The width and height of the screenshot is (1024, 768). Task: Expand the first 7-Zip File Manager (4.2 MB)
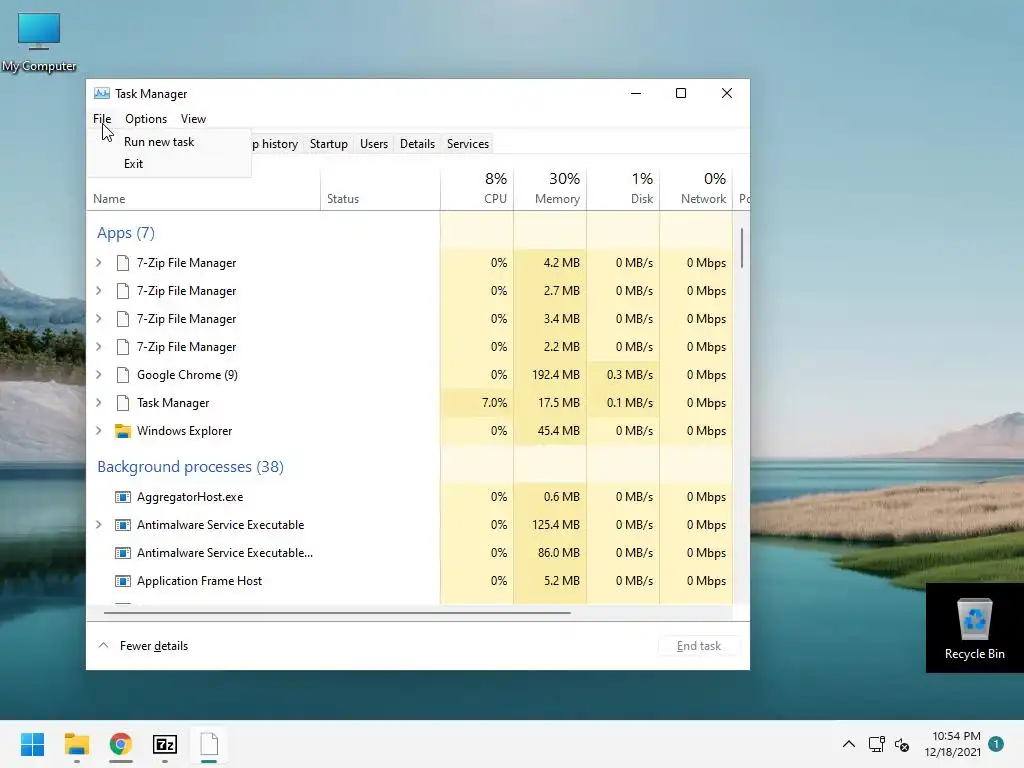click(x=99, y=263)
